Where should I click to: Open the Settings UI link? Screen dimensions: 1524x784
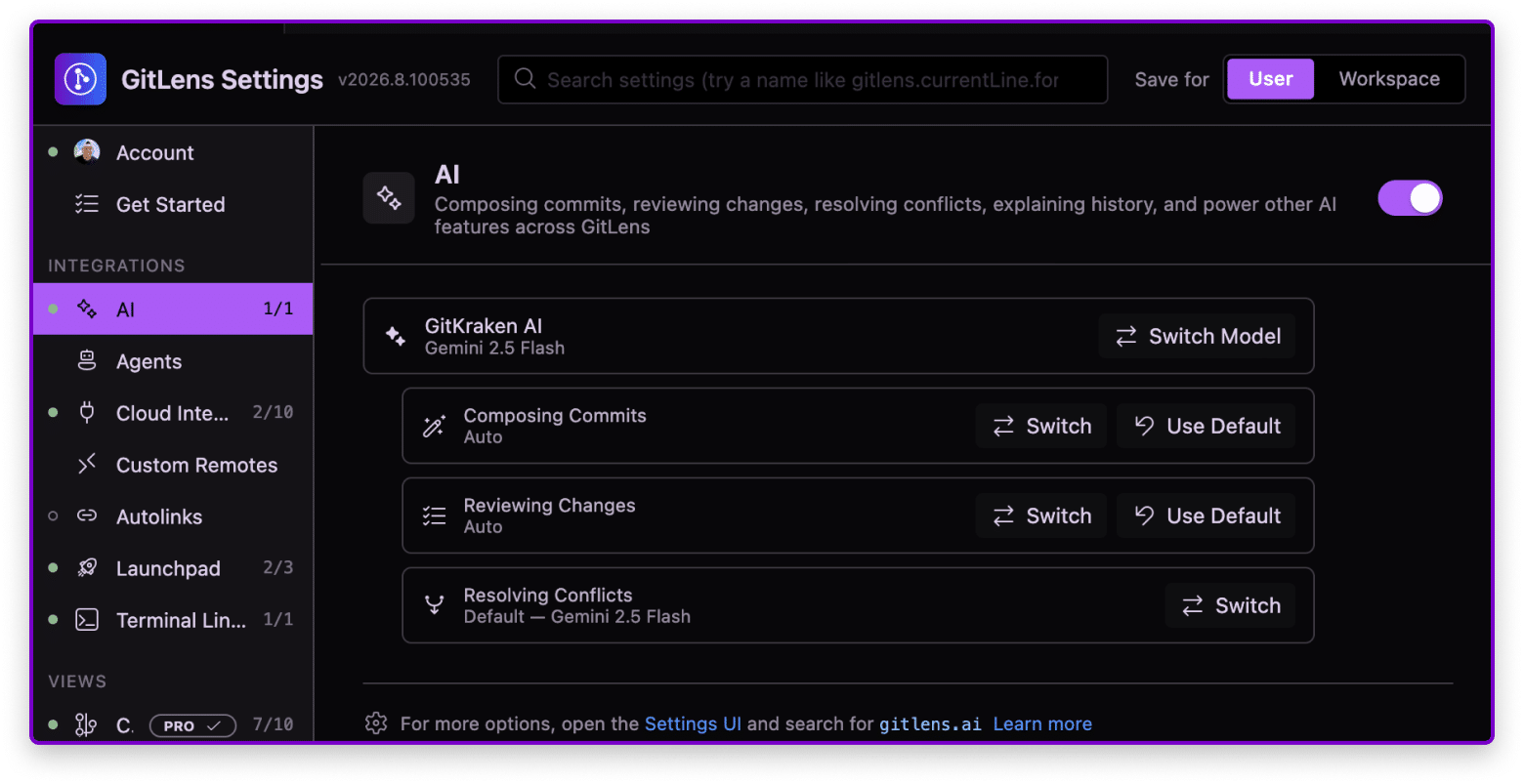693,723
